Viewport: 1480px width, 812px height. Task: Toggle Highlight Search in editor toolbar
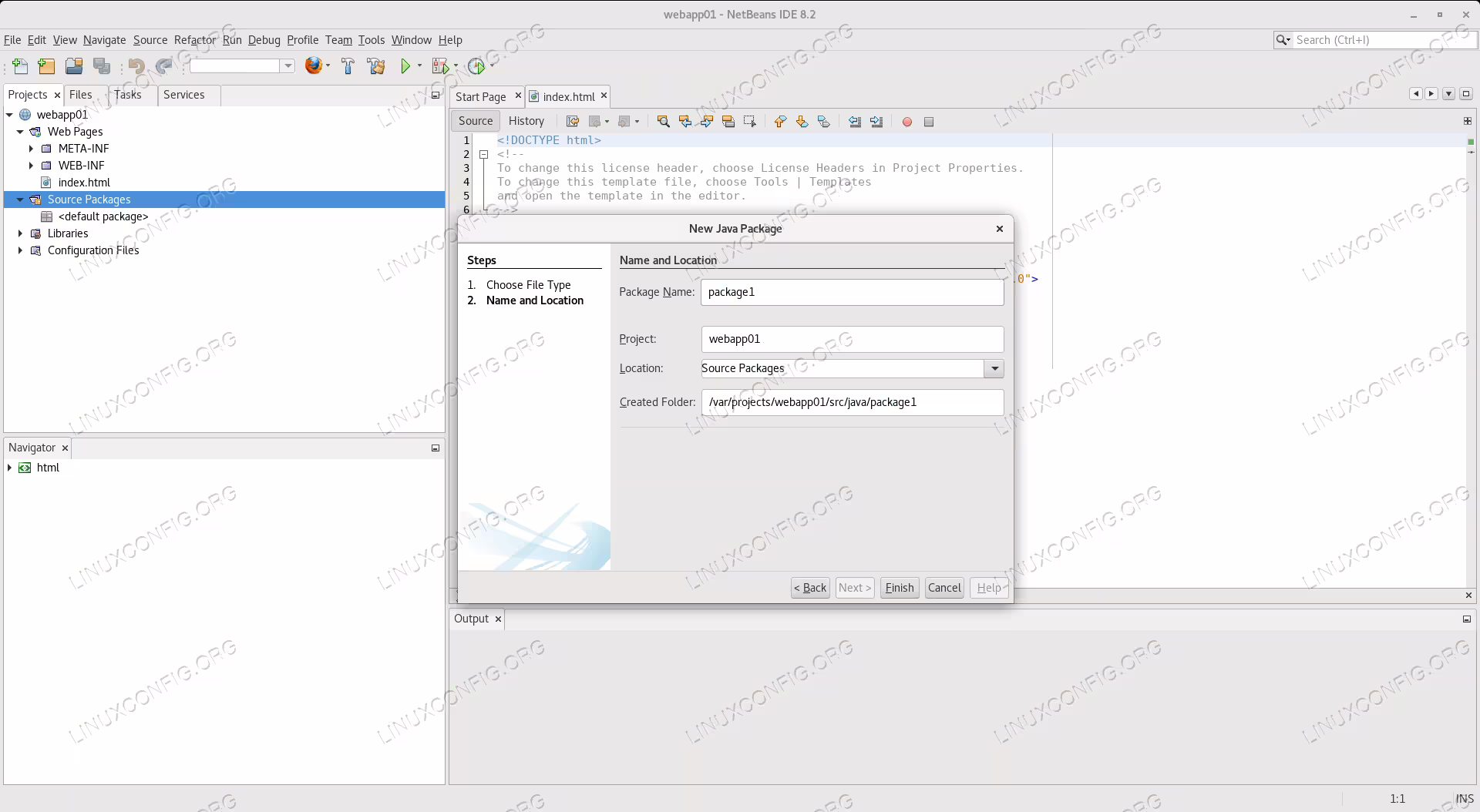(728, 122)
